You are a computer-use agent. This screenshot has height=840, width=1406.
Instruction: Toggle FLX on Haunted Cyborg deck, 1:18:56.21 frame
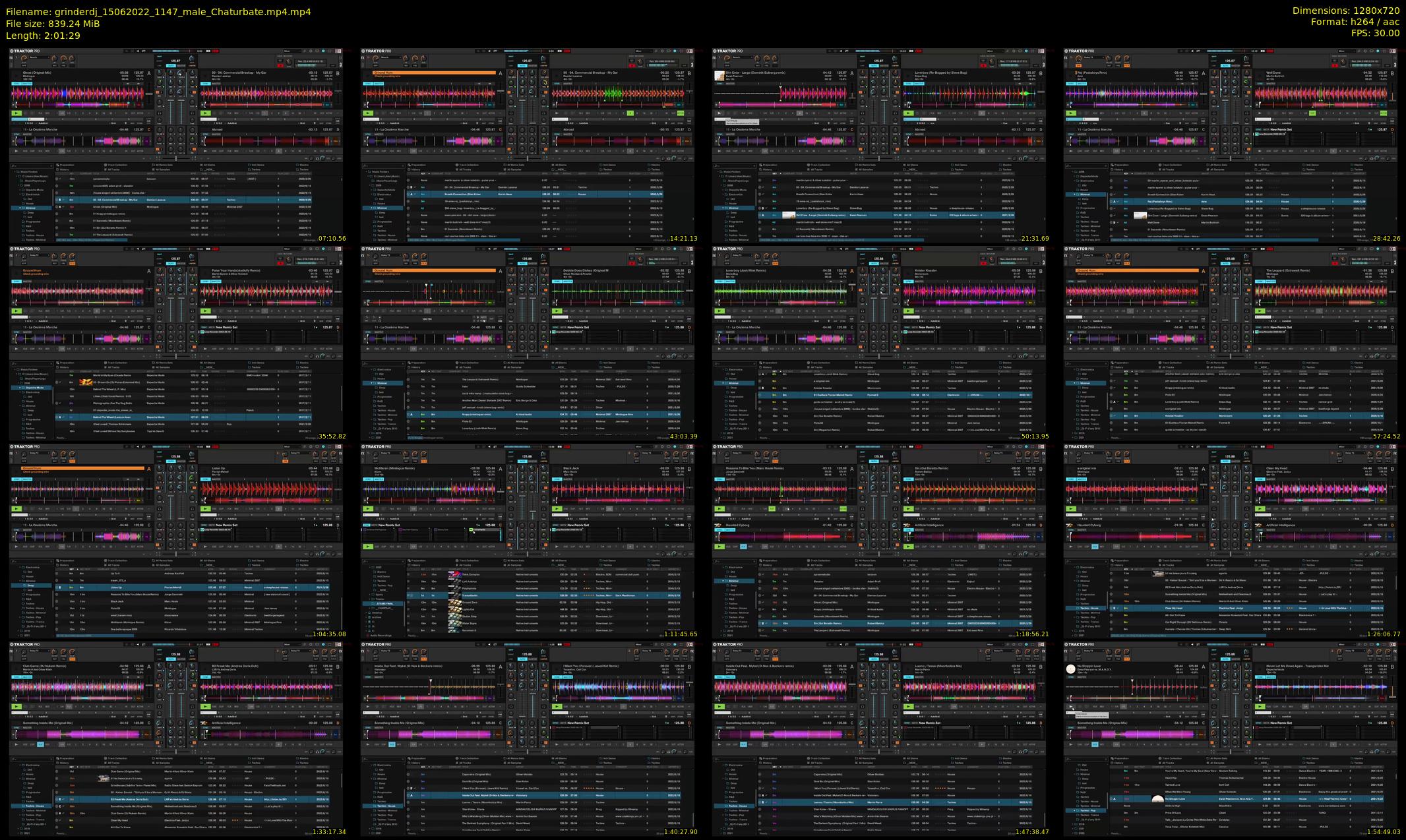click(x=743, y=547)
